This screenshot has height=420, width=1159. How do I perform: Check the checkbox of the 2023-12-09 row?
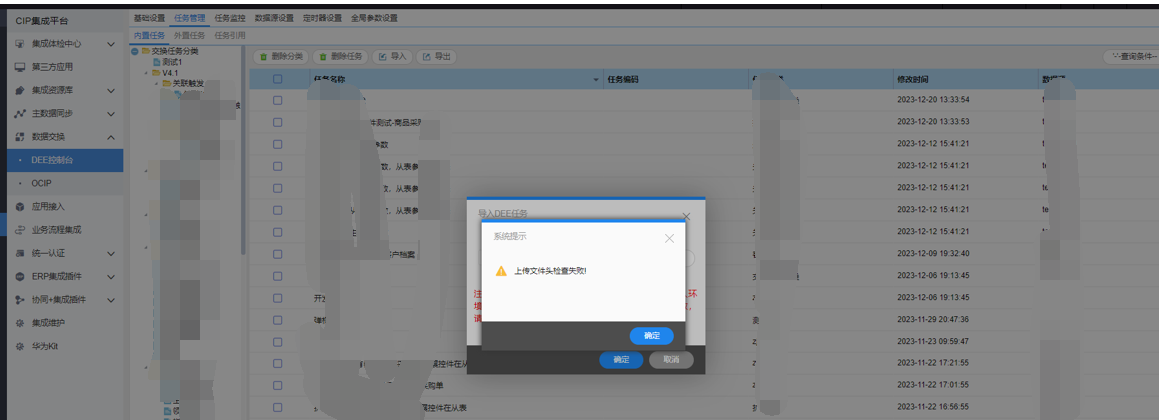pyautogui.click(x=277, y=253)
